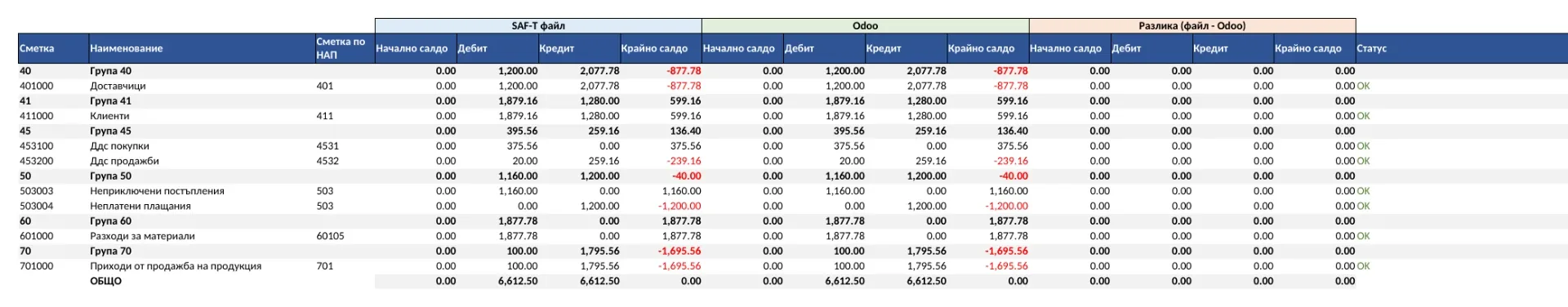Select 'Дебит' header under Разлика group
This screenshot has width=1568, height=307.
(1151, 48)
